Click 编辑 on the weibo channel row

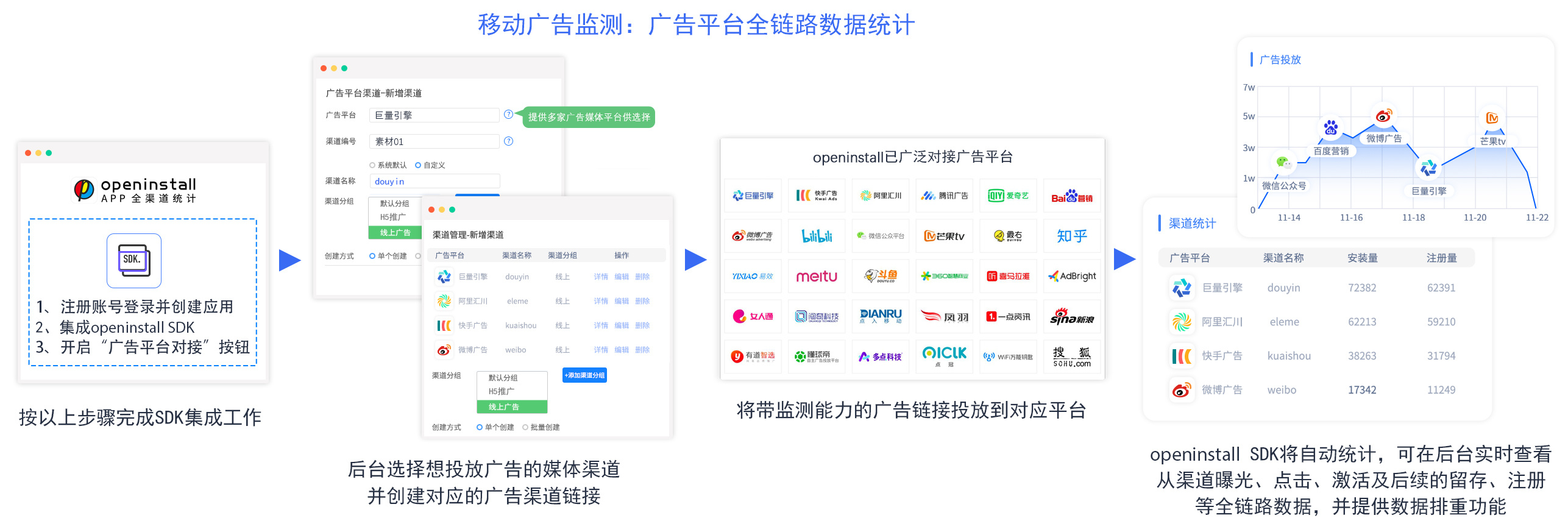[622, 350]
